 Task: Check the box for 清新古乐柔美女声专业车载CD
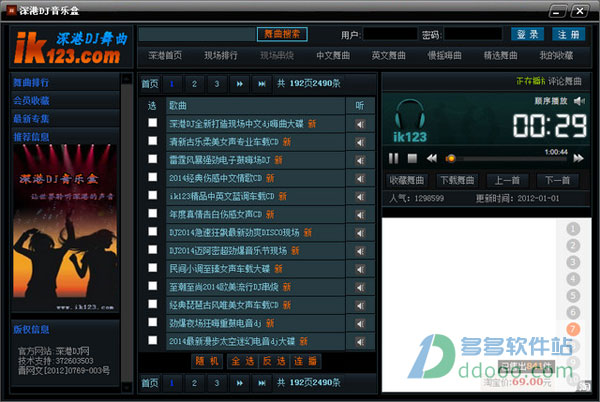153,141
